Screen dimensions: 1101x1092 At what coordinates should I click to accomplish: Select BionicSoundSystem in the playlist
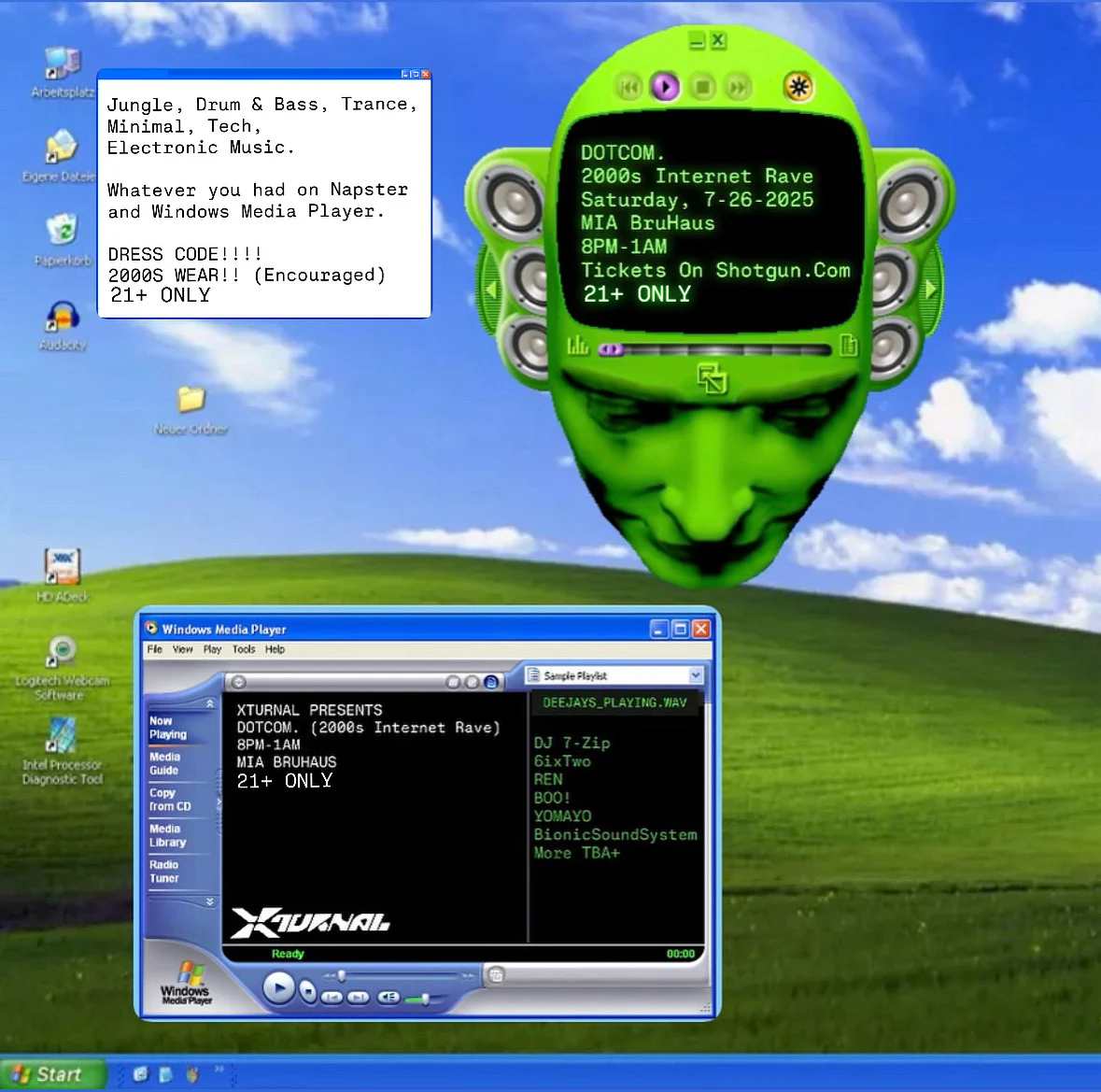tap(615, 834)
